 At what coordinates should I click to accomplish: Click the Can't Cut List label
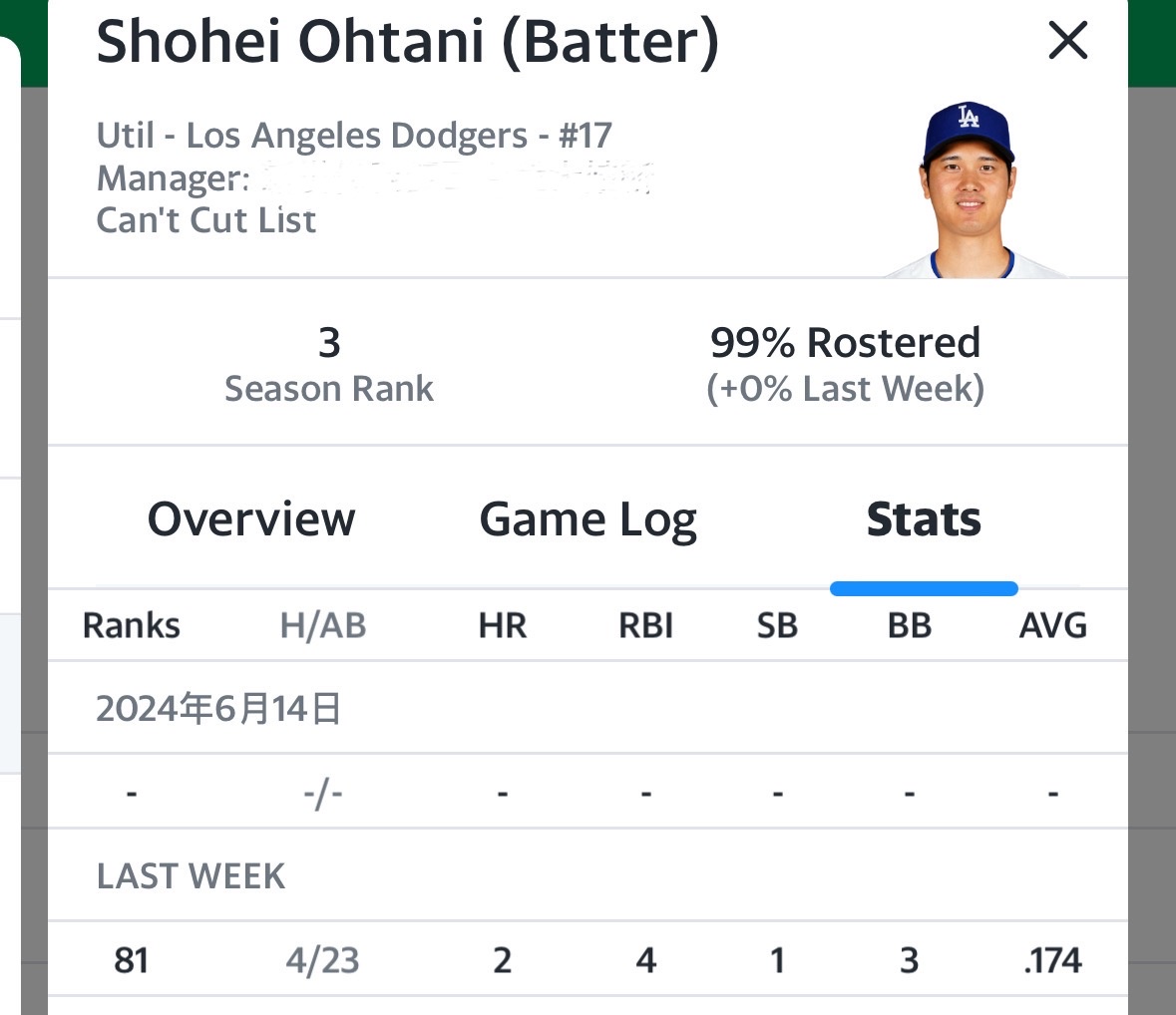click(x=206, y=220)
